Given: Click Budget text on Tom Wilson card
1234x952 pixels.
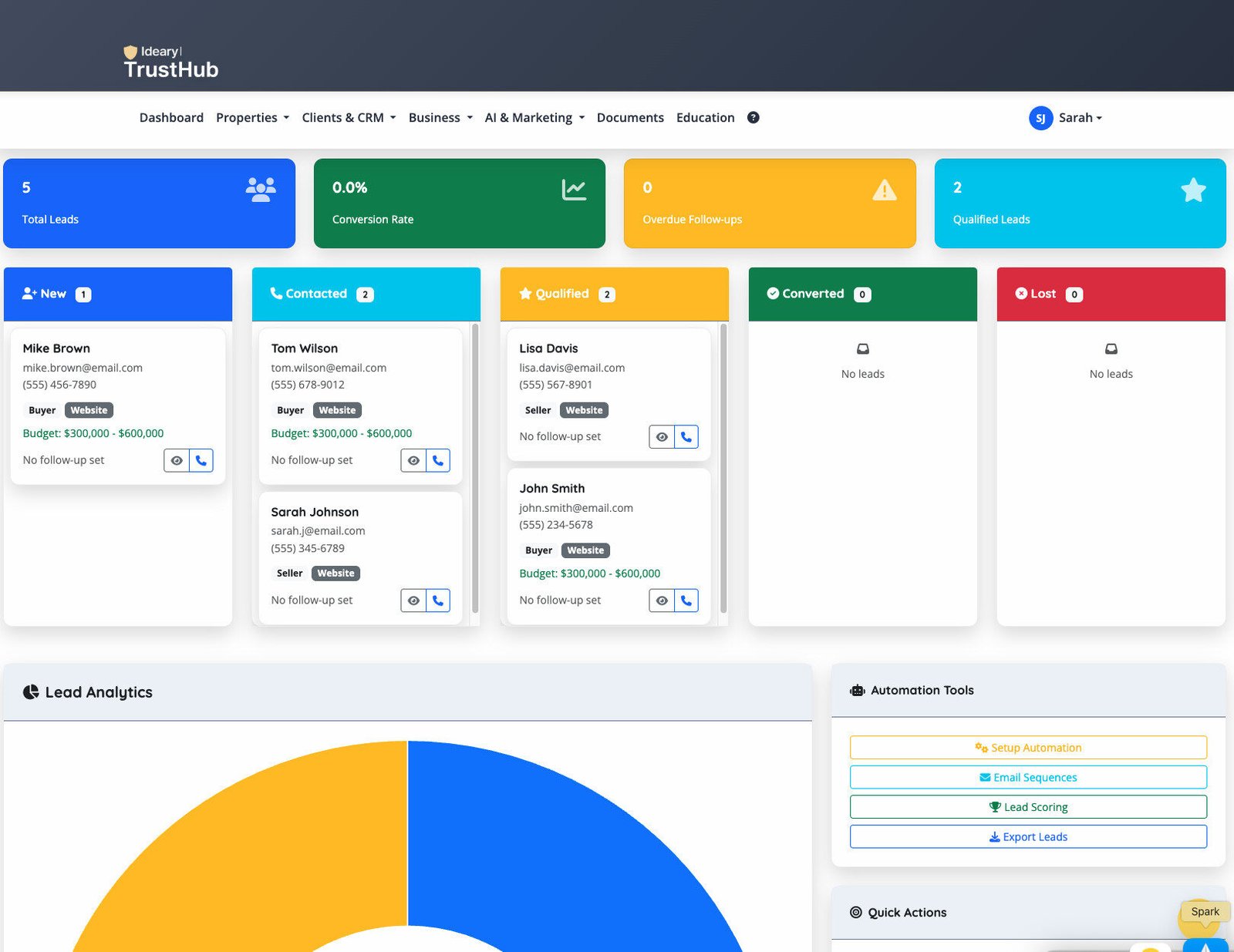Looking at the screenshot, I should [342, 433].
